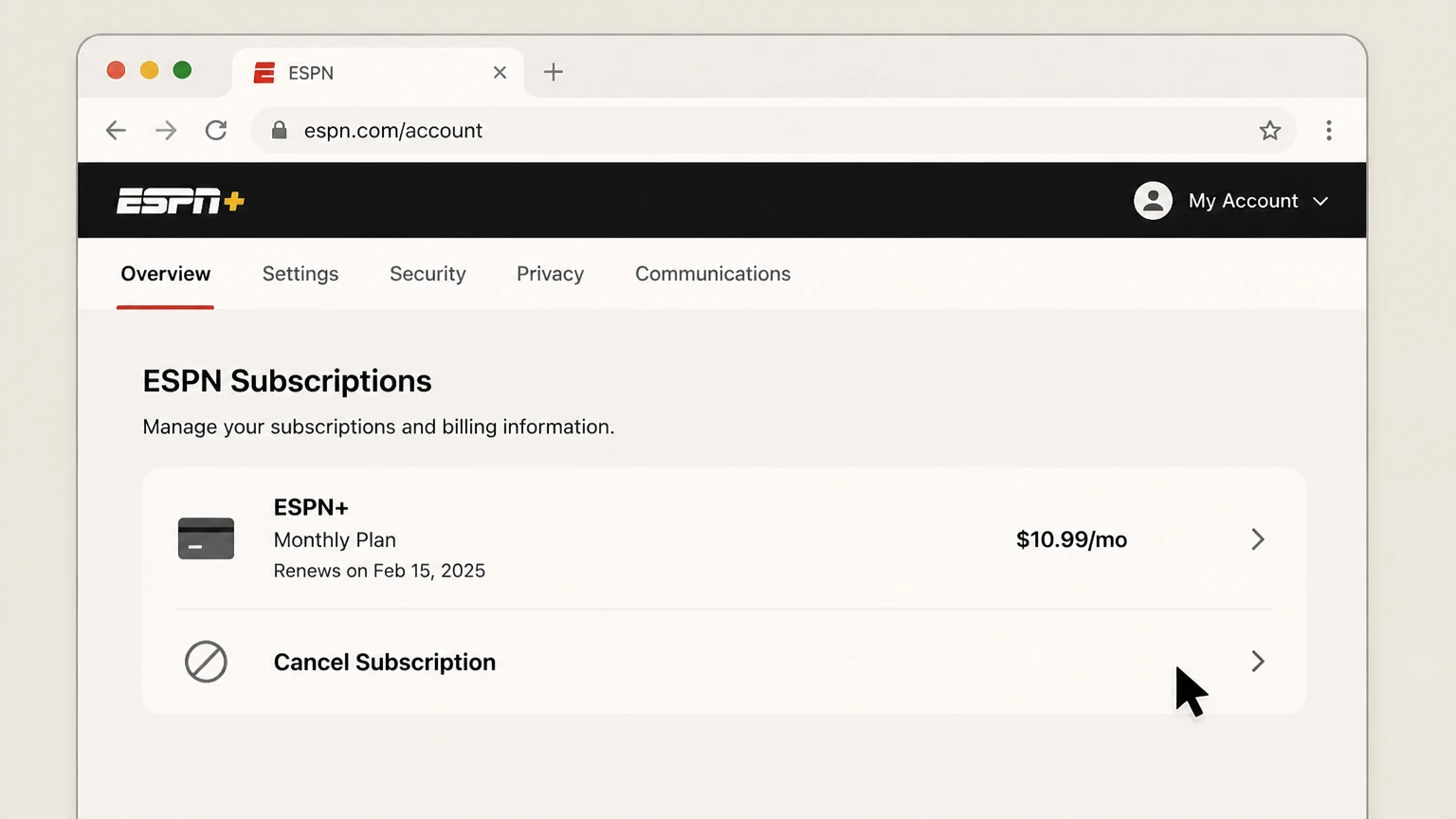This screenshot has height=819, width=1456.
Task: Select the Privacy tab
Action: (x=550, y=274)
